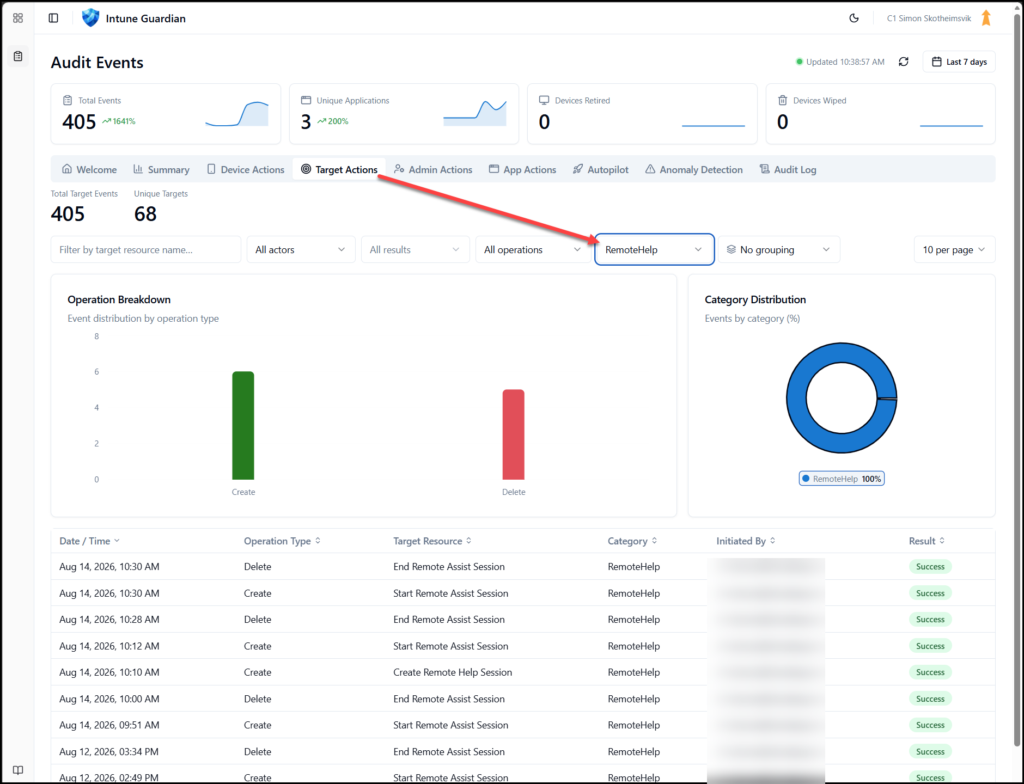
Task: Select the Target Actions tab
Action: click(x=339, y=169)
